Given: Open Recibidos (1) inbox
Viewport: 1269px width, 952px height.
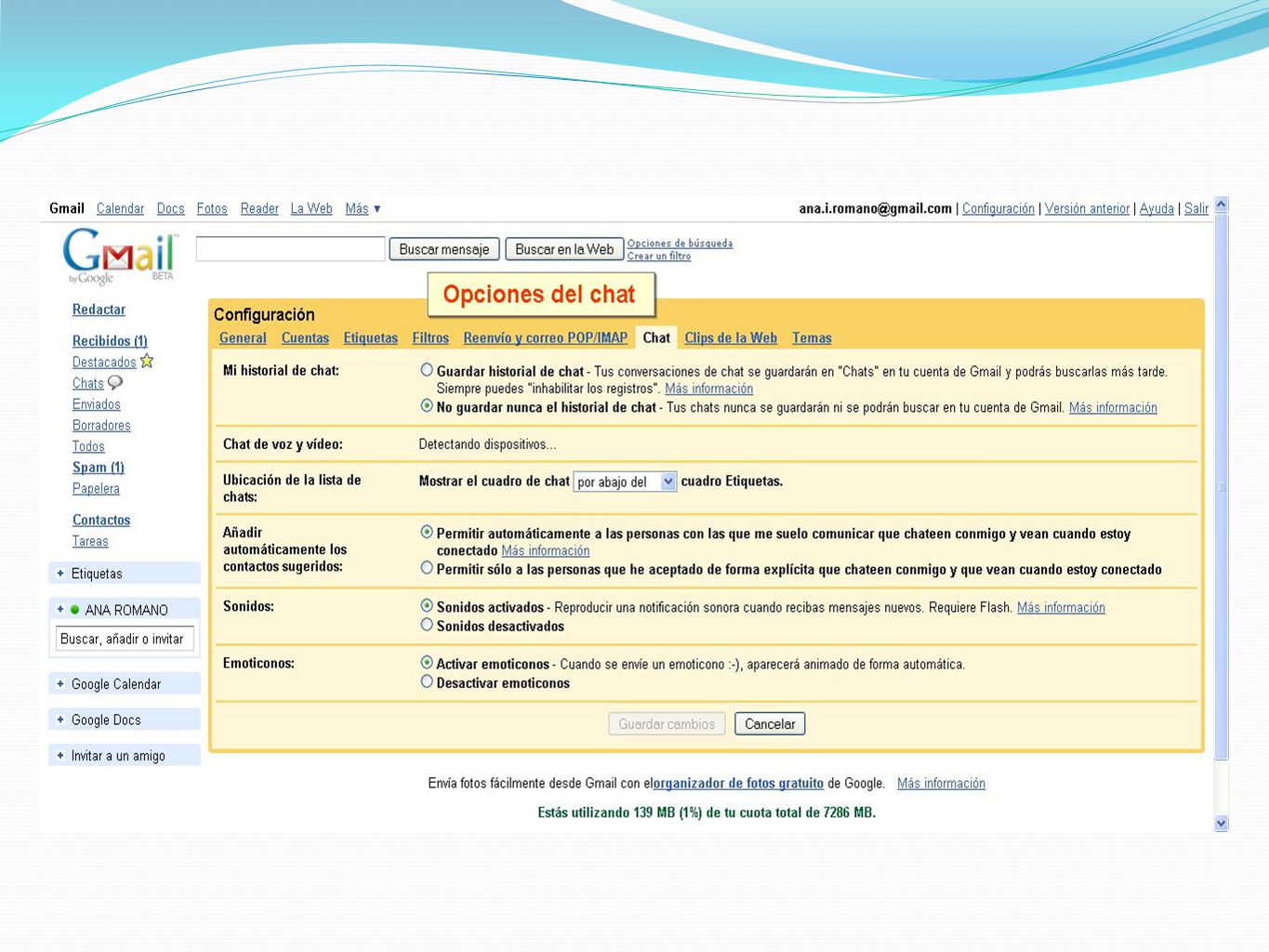Looking at the screenshot, I should [110, 341].
